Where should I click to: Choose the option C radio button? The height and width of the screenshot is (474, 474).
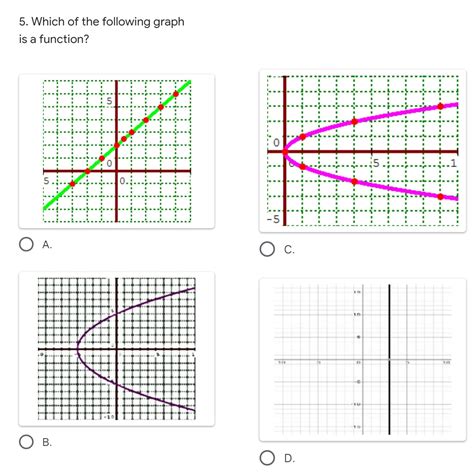[x=267, y=249]
